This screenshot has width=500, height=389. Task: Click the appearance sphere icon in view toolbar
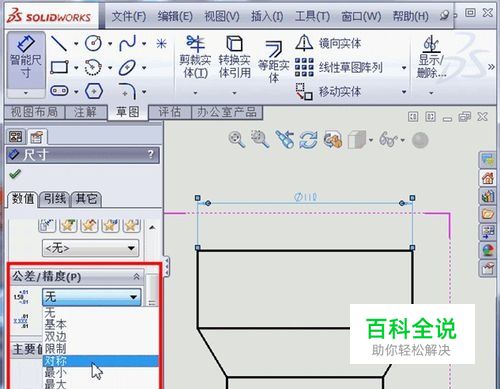(420, 140)
